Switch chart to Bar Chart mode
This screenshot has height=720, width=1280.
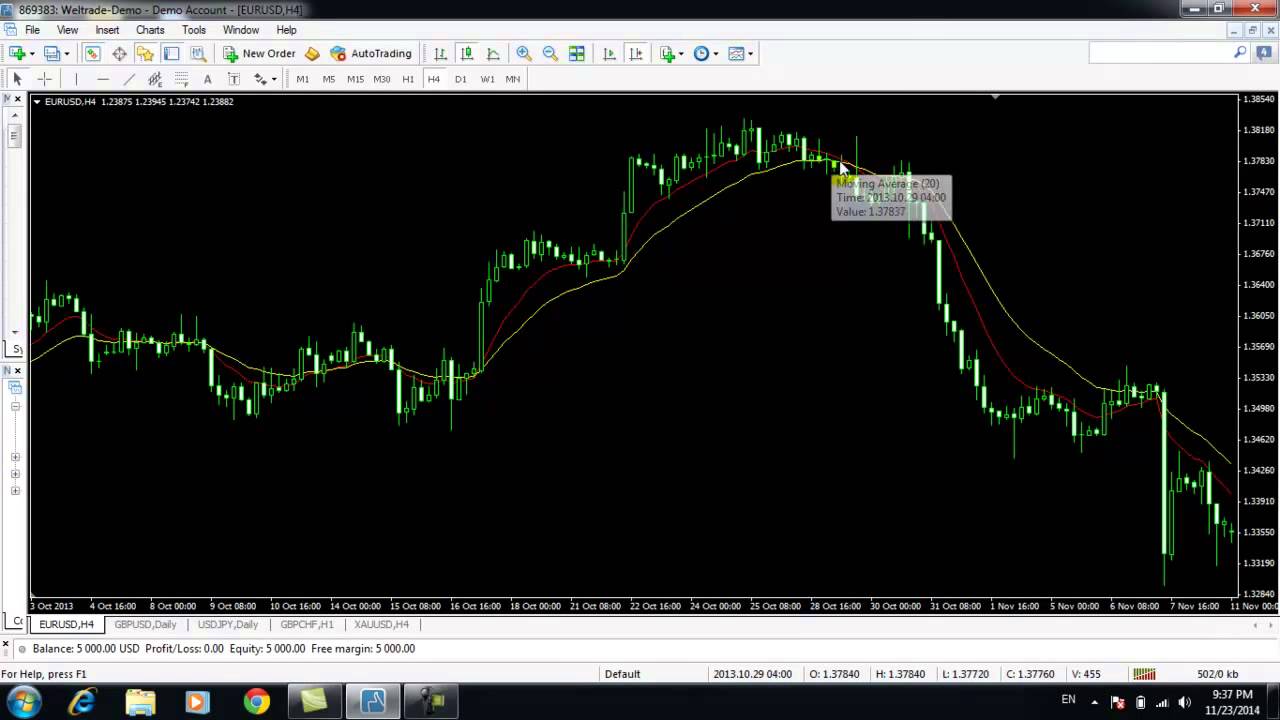coord(440,53)
